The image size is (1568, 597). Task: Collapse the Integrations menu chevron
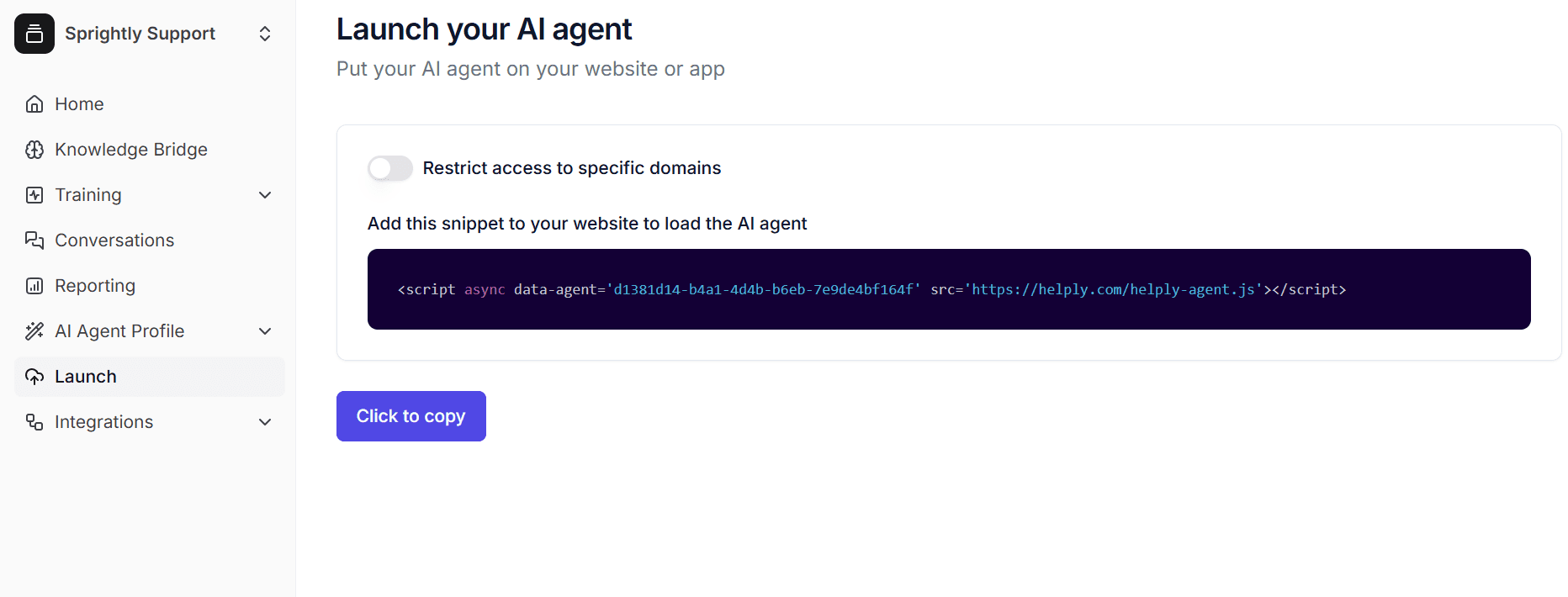(264, 421)
